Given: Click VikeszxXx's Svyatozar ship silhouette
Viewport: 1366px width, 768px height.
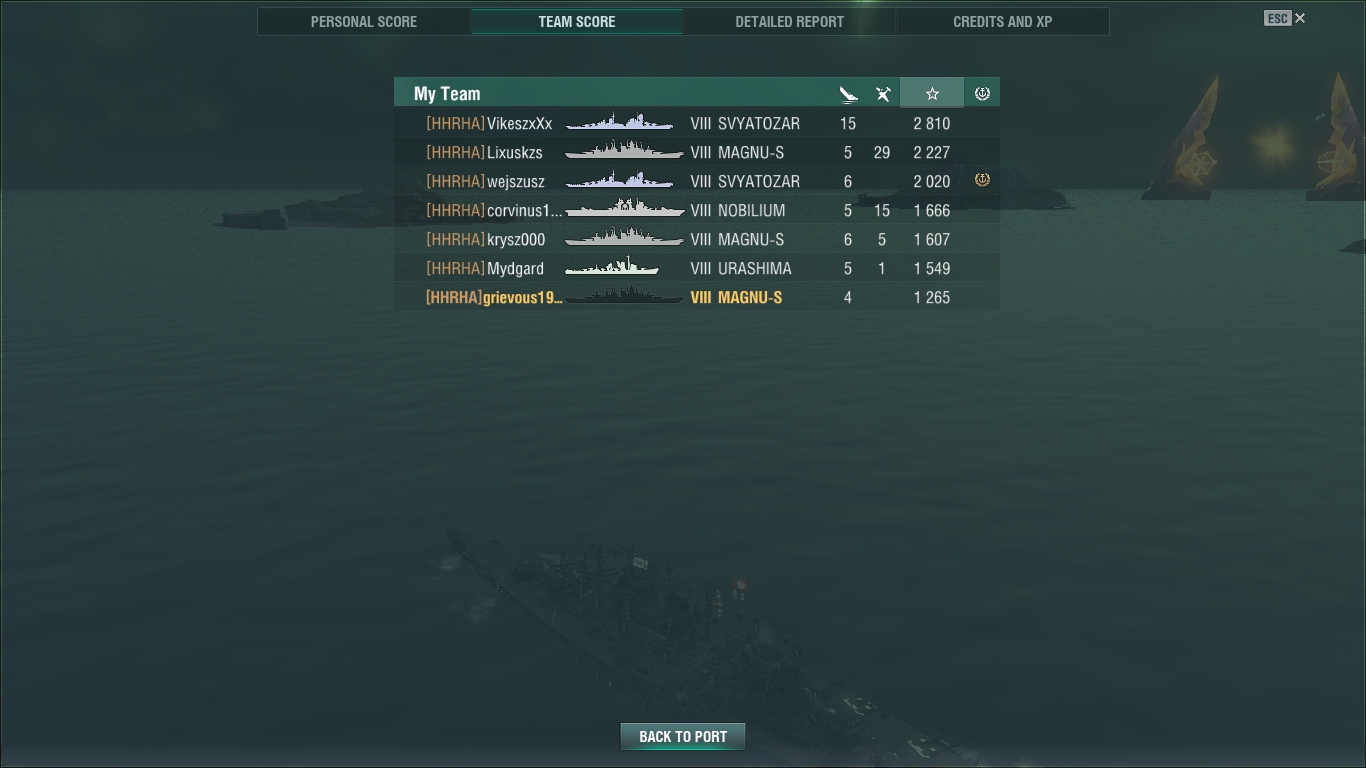Looking at the screenshot, I should [619, 123].
